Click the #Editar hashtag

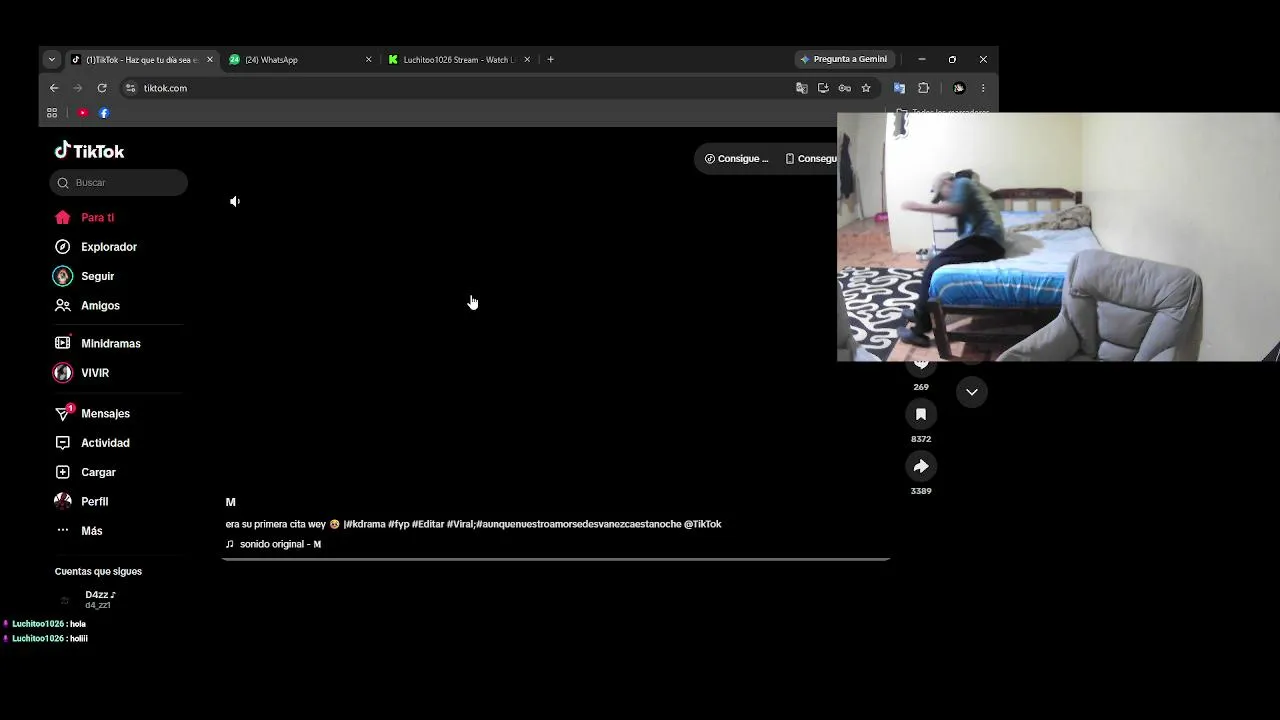[428, 524]
